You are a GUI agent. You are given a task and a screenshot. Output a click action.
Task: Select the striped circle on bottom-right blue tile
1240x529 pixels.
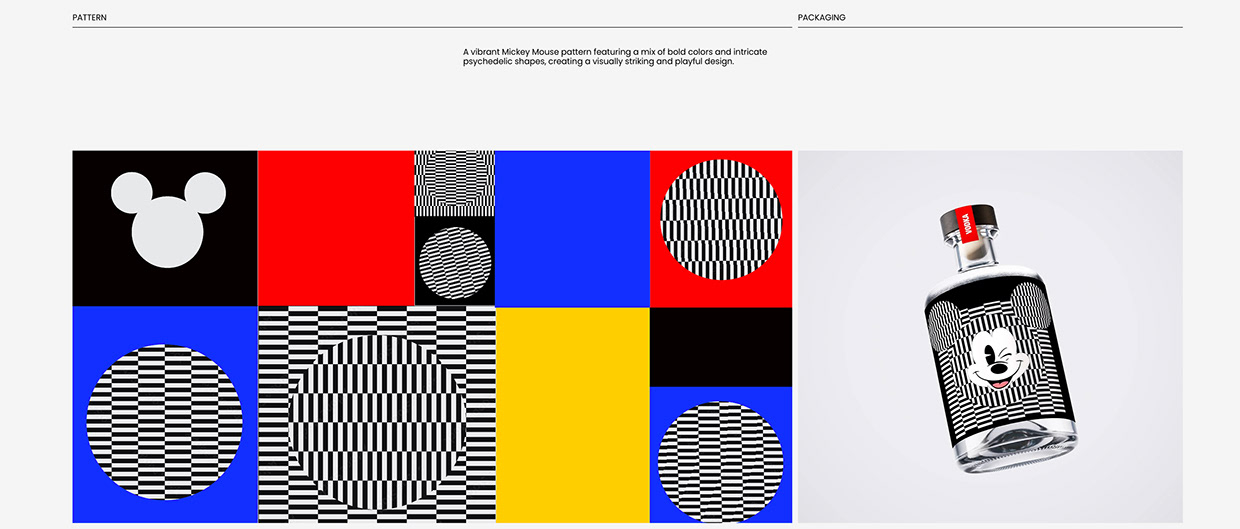pyautogui.click(x=720, y=458)
